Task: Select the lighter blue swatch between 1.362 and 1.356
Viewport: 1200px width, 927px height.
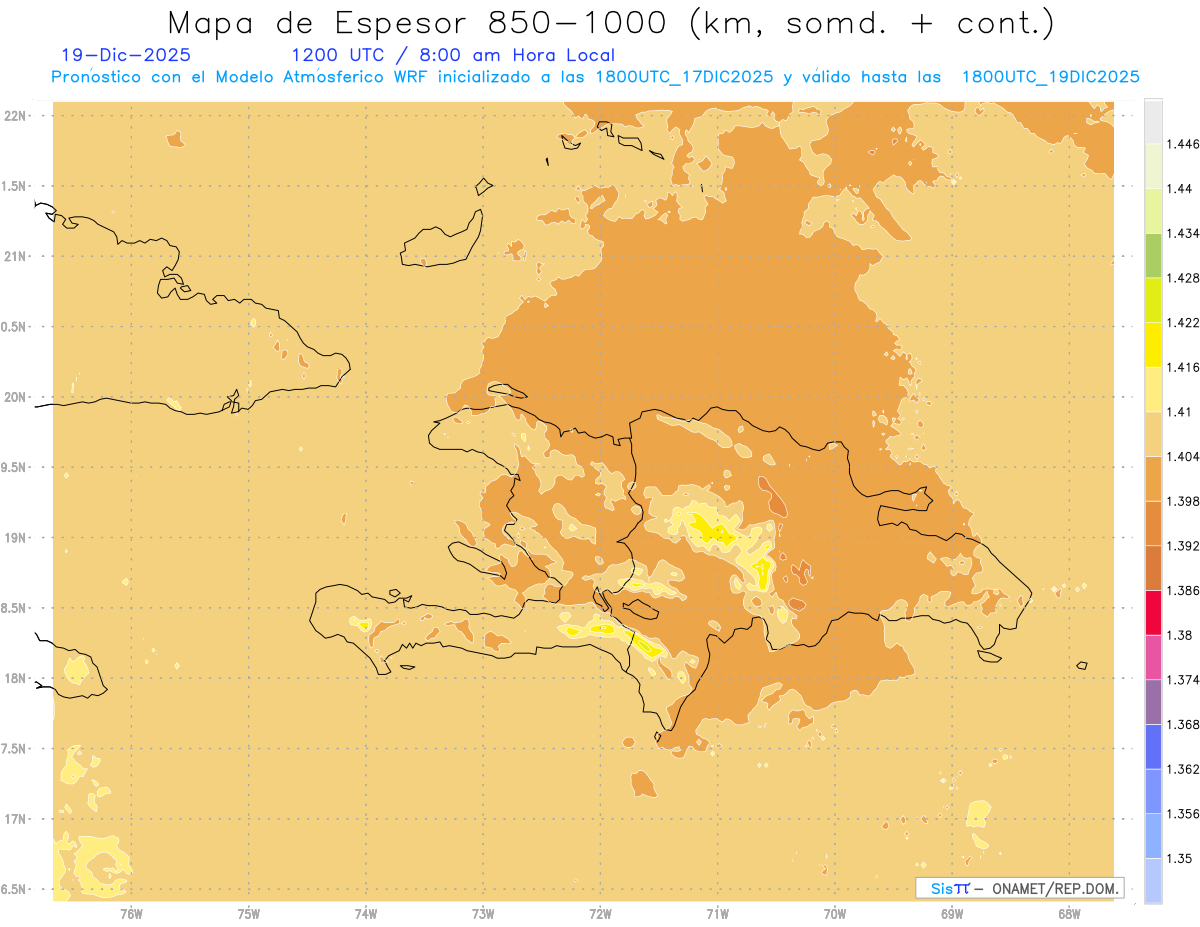Action: 1153,791
